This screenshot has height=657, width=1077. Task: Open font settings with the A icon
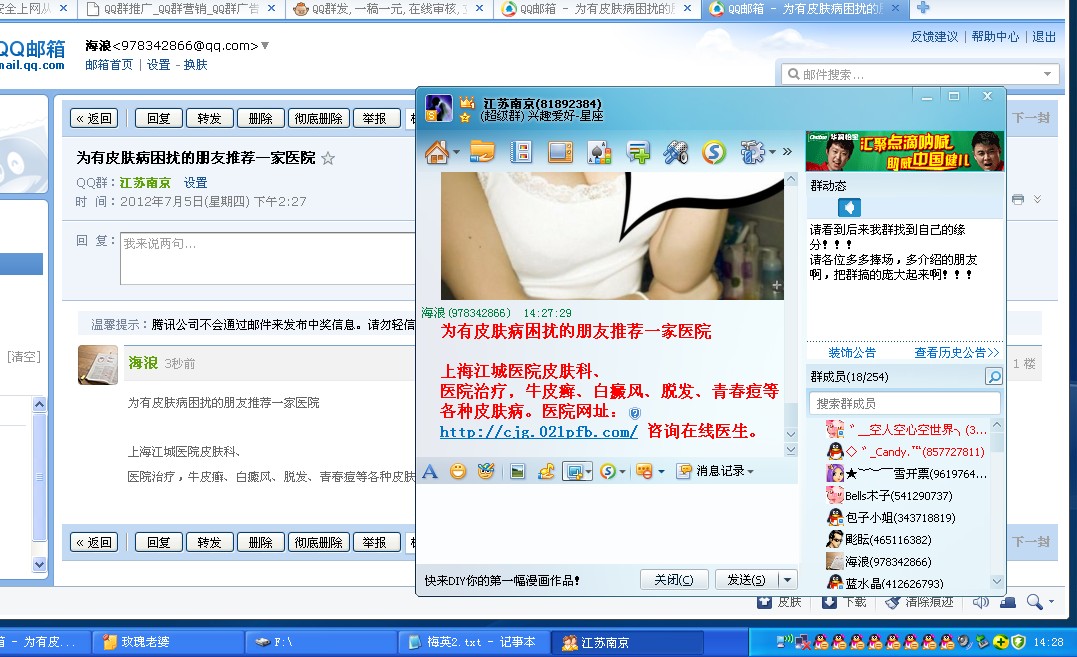coord(430,471)
